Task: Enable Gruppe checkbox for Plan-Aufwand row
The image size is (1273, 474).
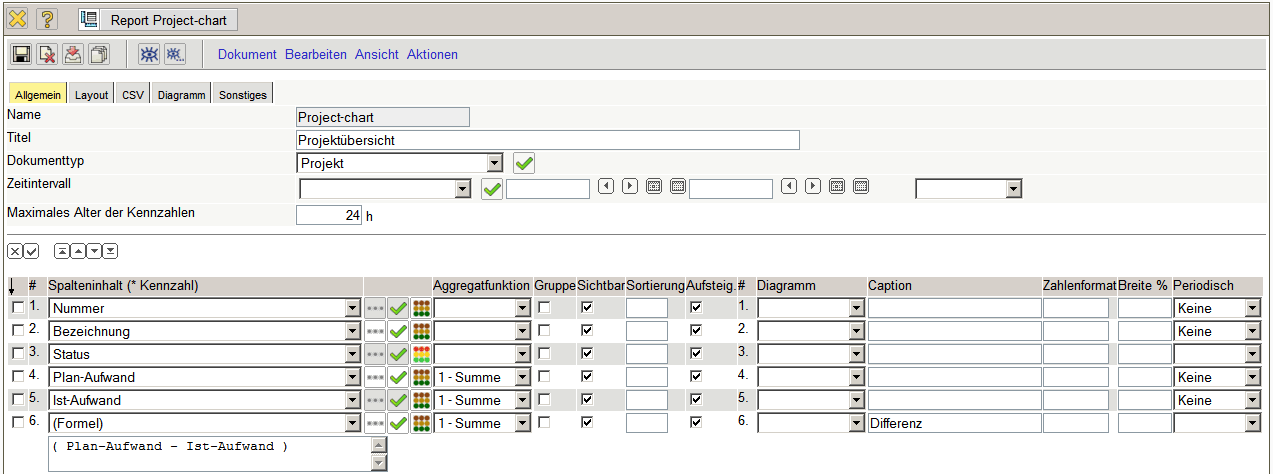Action: click(544, 377)
